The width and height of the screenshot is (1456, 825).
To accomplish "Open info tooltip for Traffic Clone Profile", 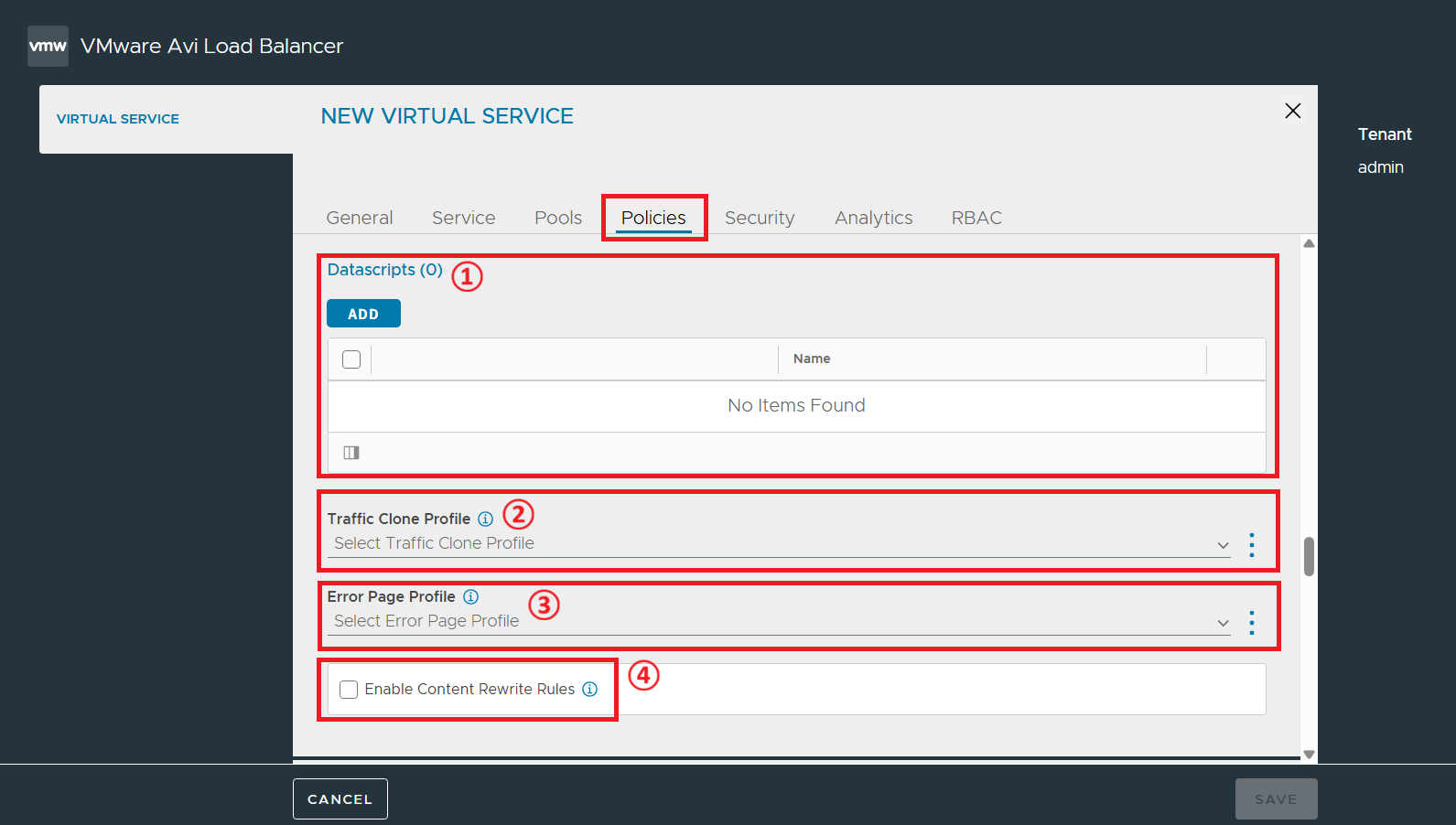I will [485, 519].
